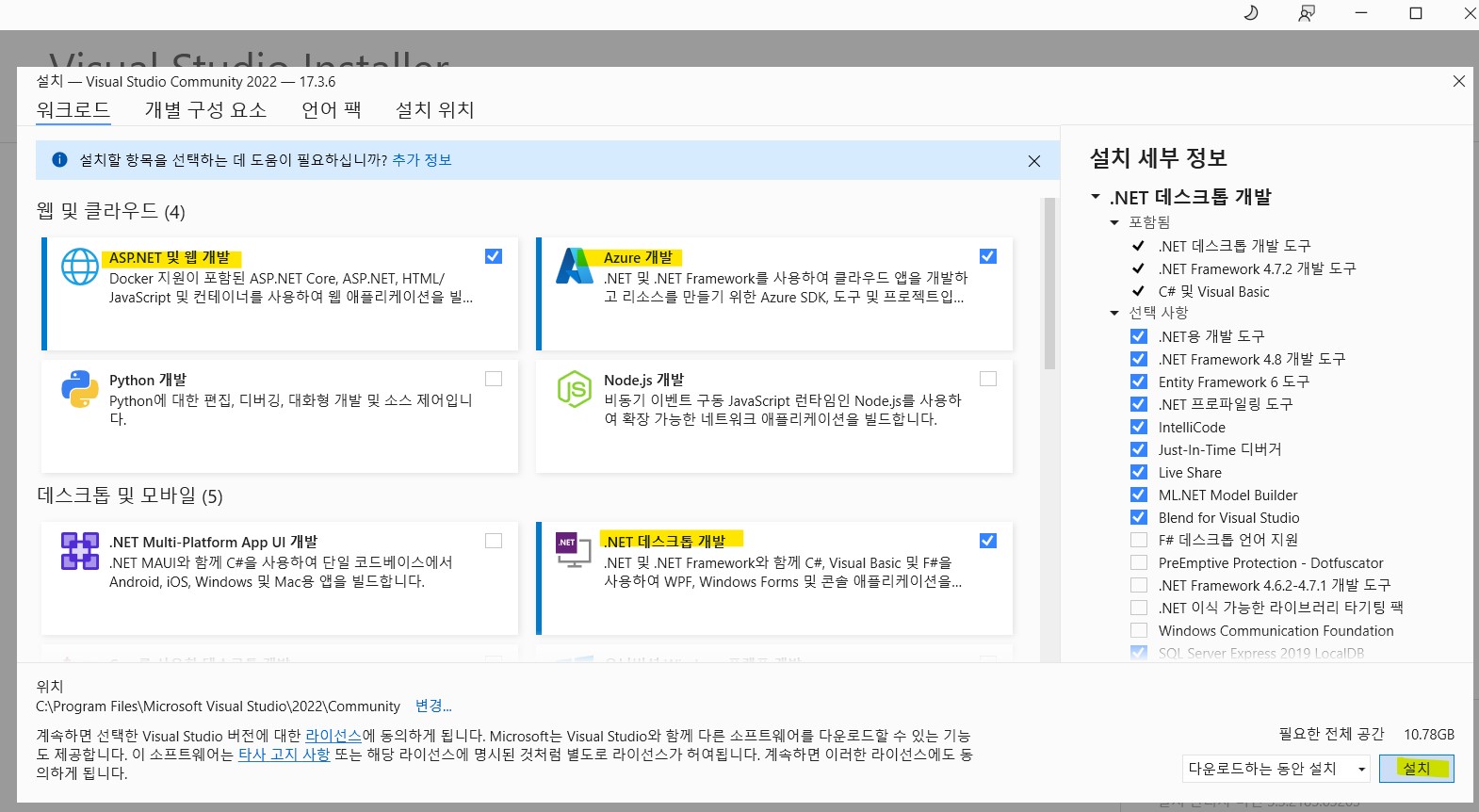Click the 변경... location change link
This screenshot has width=1479, height=812.
(433, 706)
